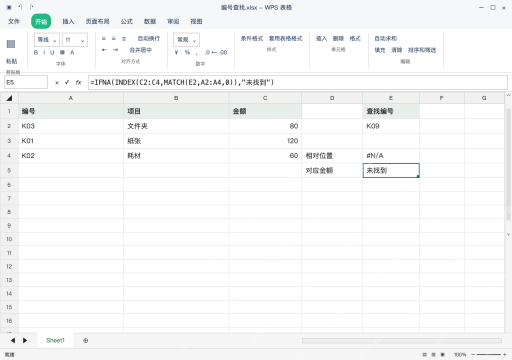This screenshot has height=360, width=512.
Task: Click the right-align icon in 对齐方式
Action: 124,39
